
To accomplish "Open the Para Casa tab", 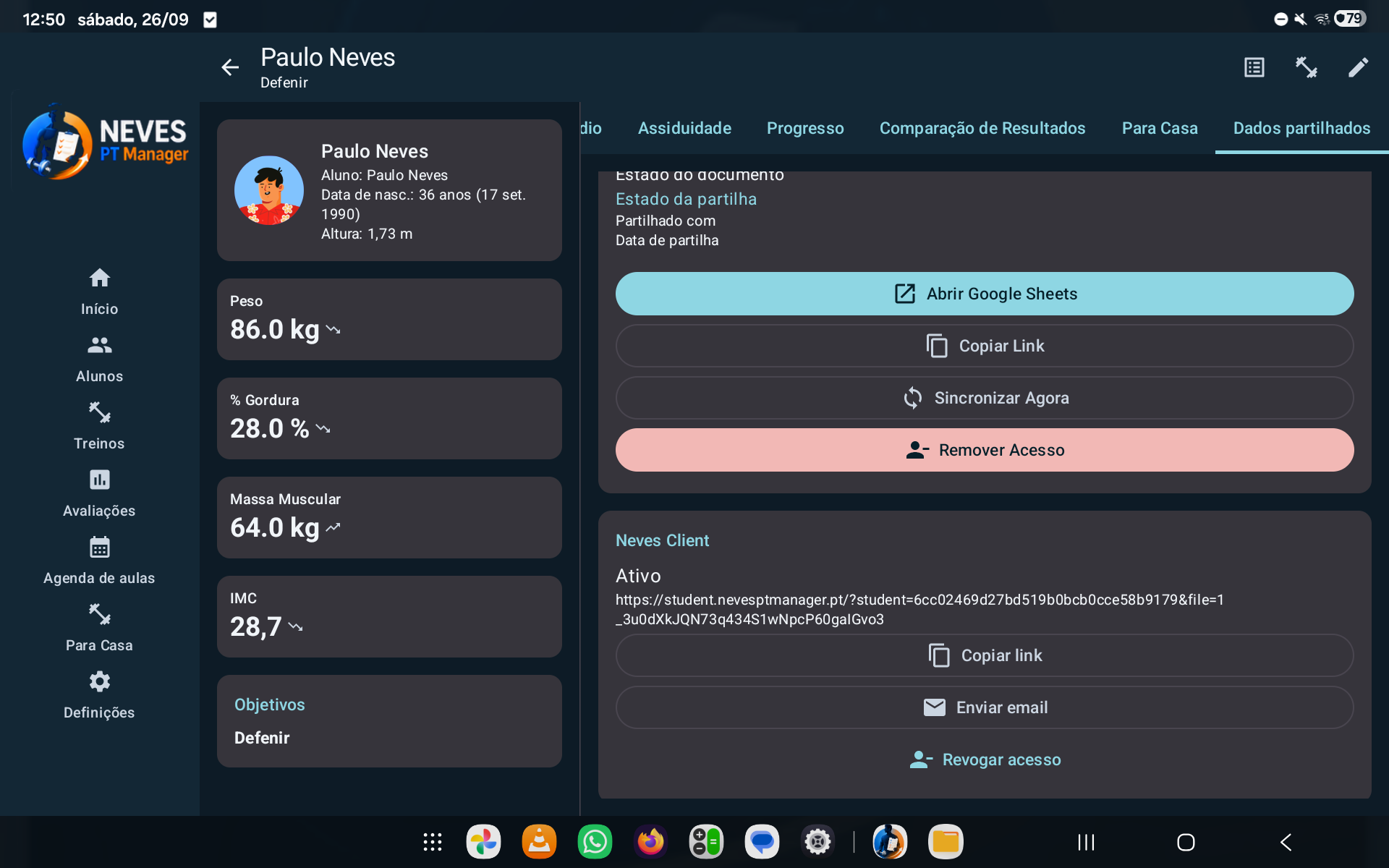I will point(1160,128).
